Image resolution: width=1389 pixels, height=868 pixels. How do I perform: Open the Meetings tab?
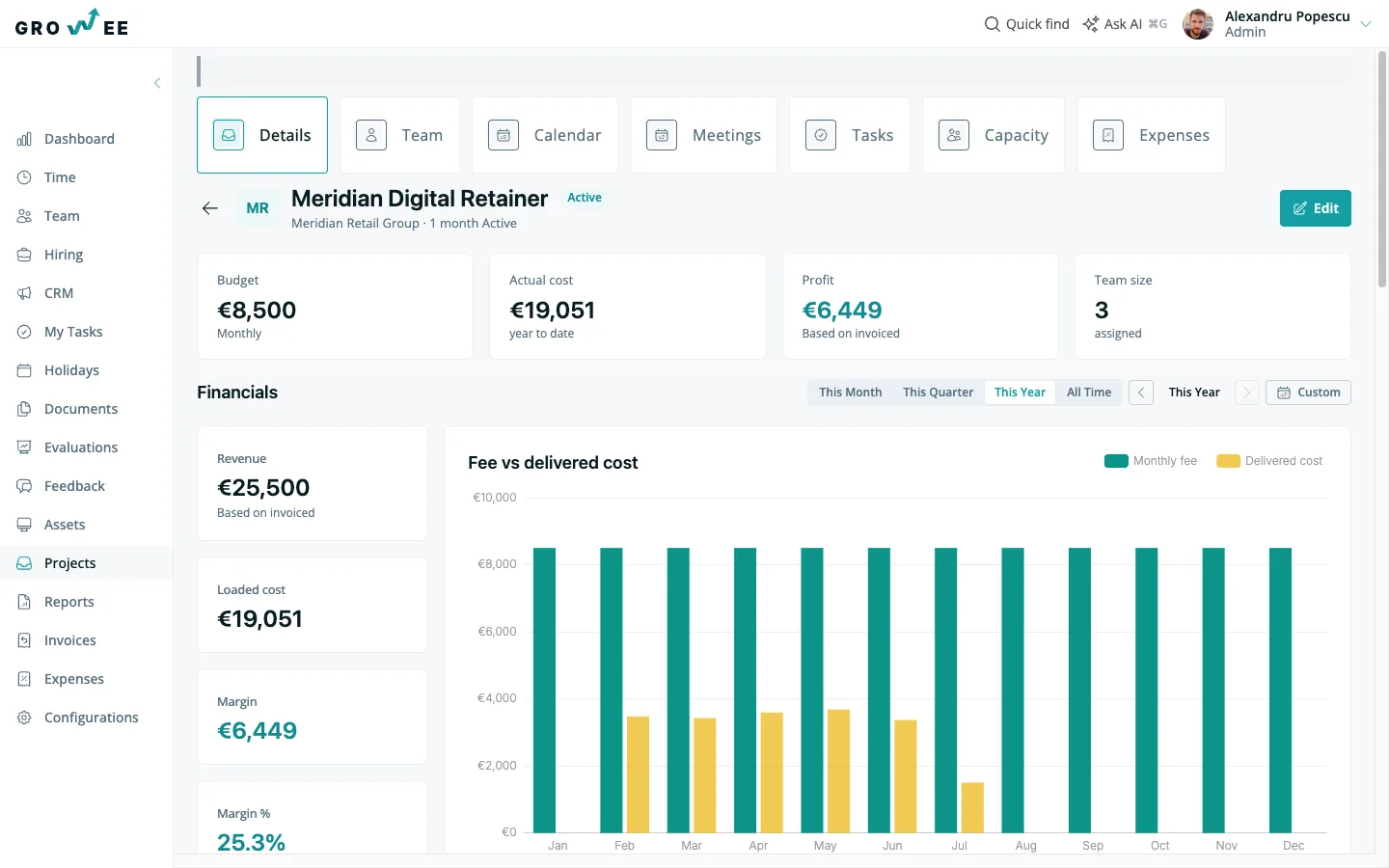703,135
